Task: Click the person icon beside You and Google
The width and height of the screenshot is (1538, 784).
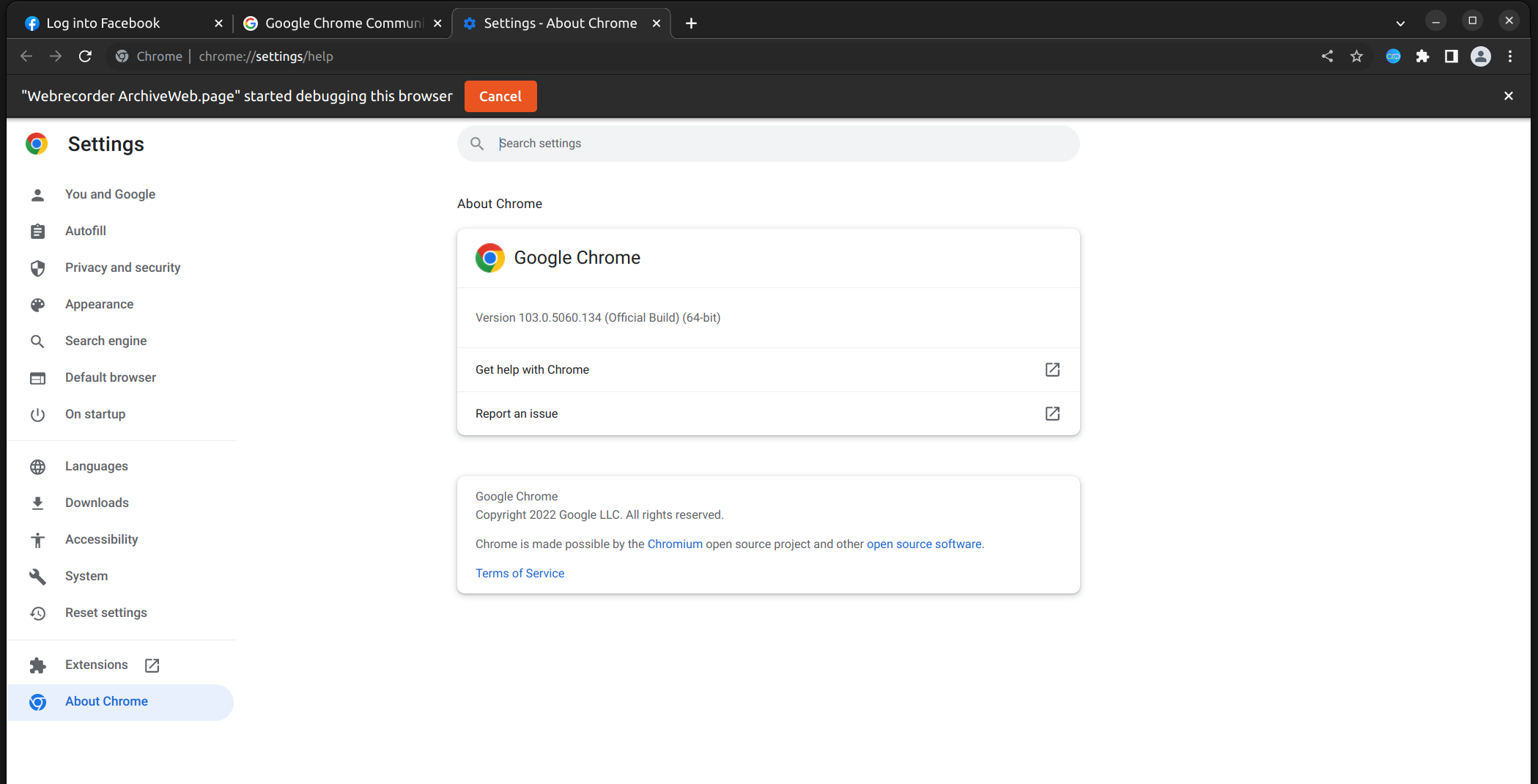Action: (x=37, y=195)
